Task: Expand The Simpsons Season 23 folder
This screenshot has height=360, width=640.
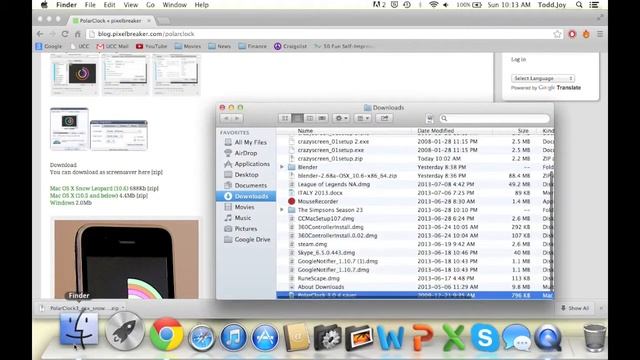Action: point(282,210)
